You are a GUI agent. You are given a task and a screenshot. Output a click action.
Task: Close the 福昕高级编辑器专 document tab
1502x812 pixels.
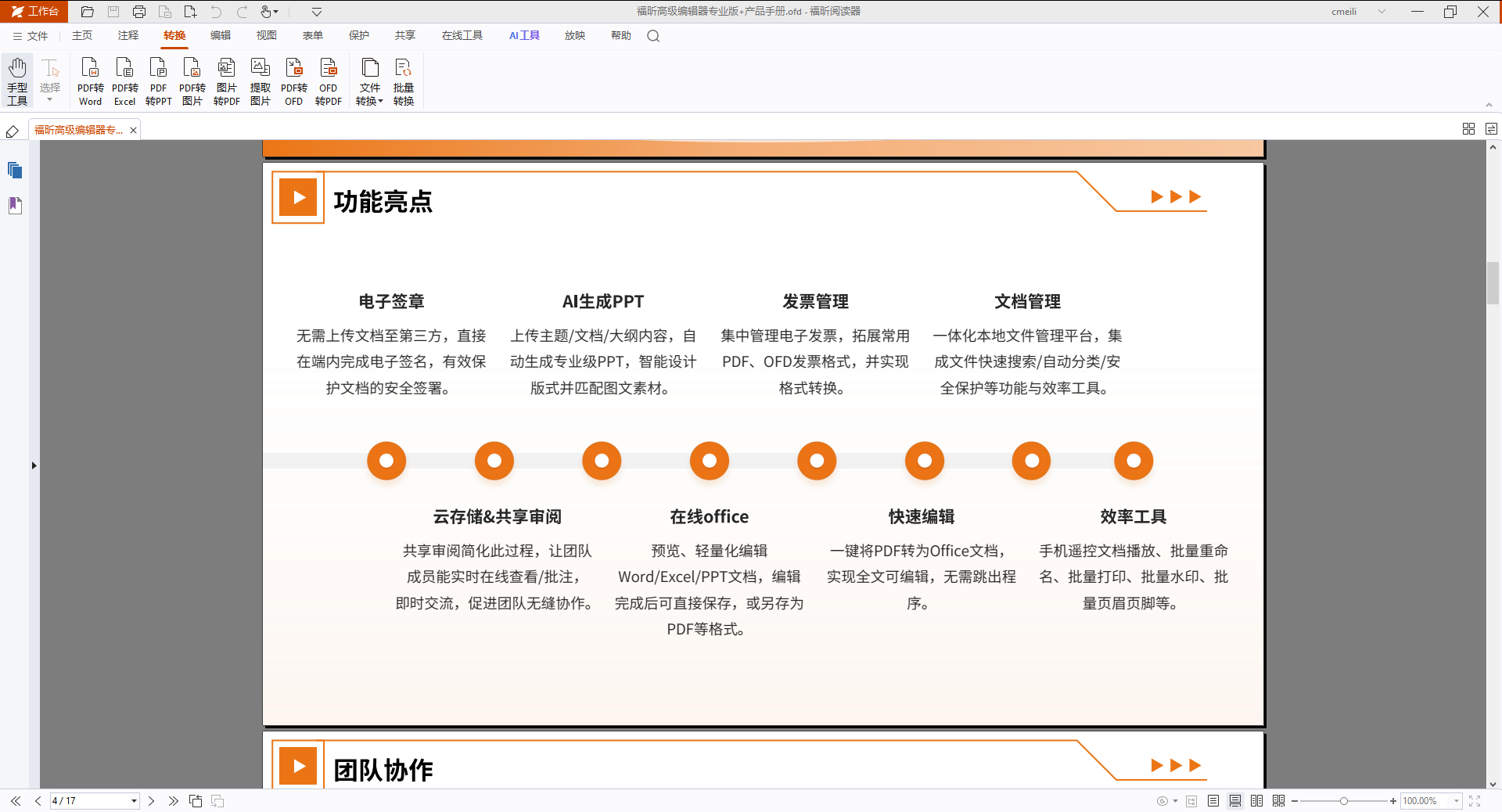(x=134, y=131)
